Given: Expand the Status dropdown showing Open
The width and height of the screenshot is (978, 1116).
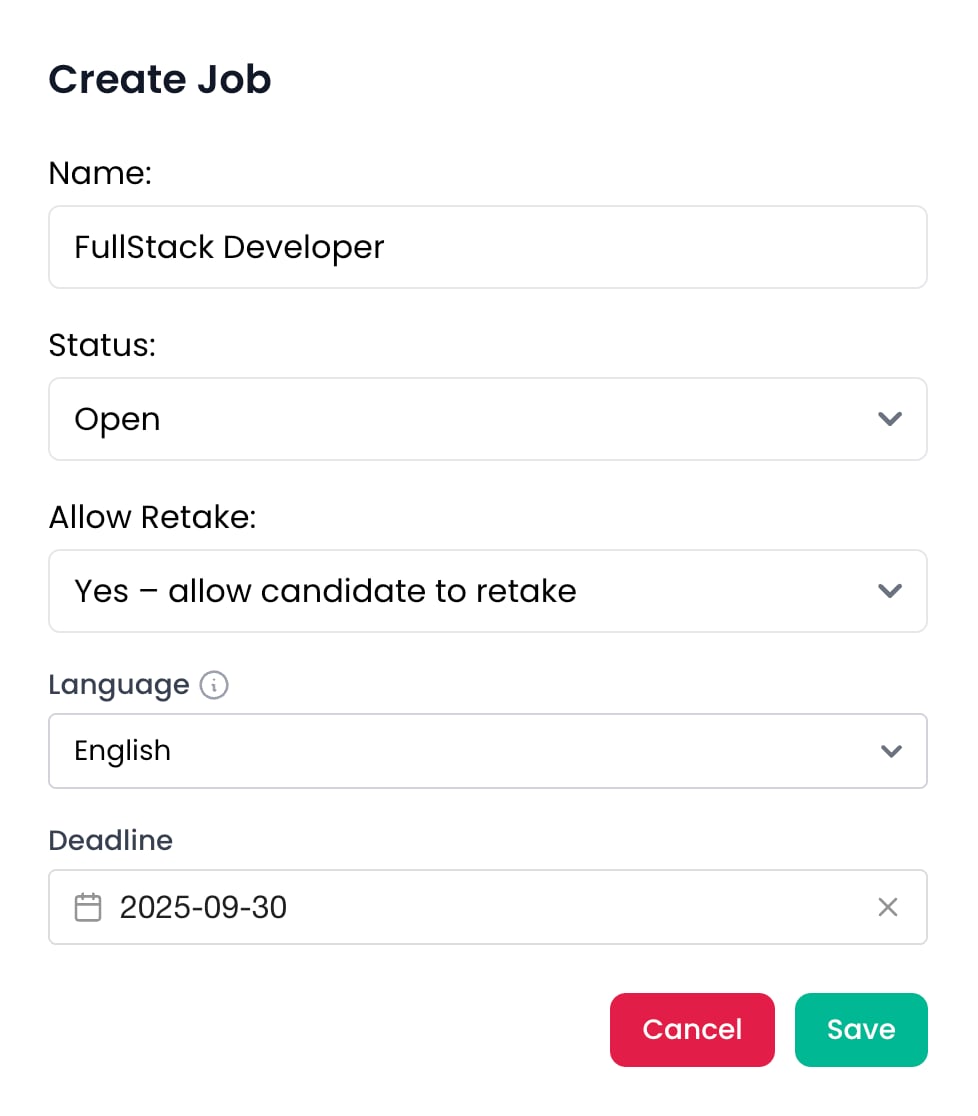Looking at the screenshot, I should (x=460, y=419).
